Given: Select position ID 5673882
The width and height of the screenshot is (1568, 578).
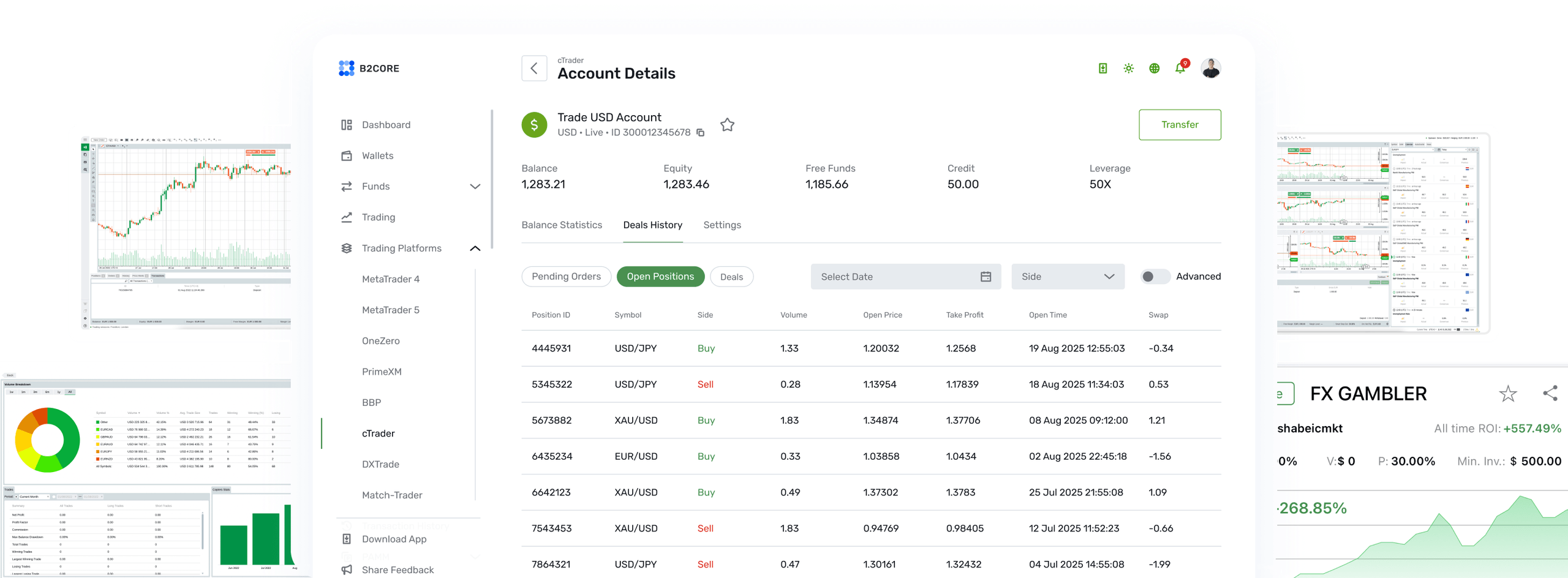Looking at the screenshot, I should pos(551,421).
